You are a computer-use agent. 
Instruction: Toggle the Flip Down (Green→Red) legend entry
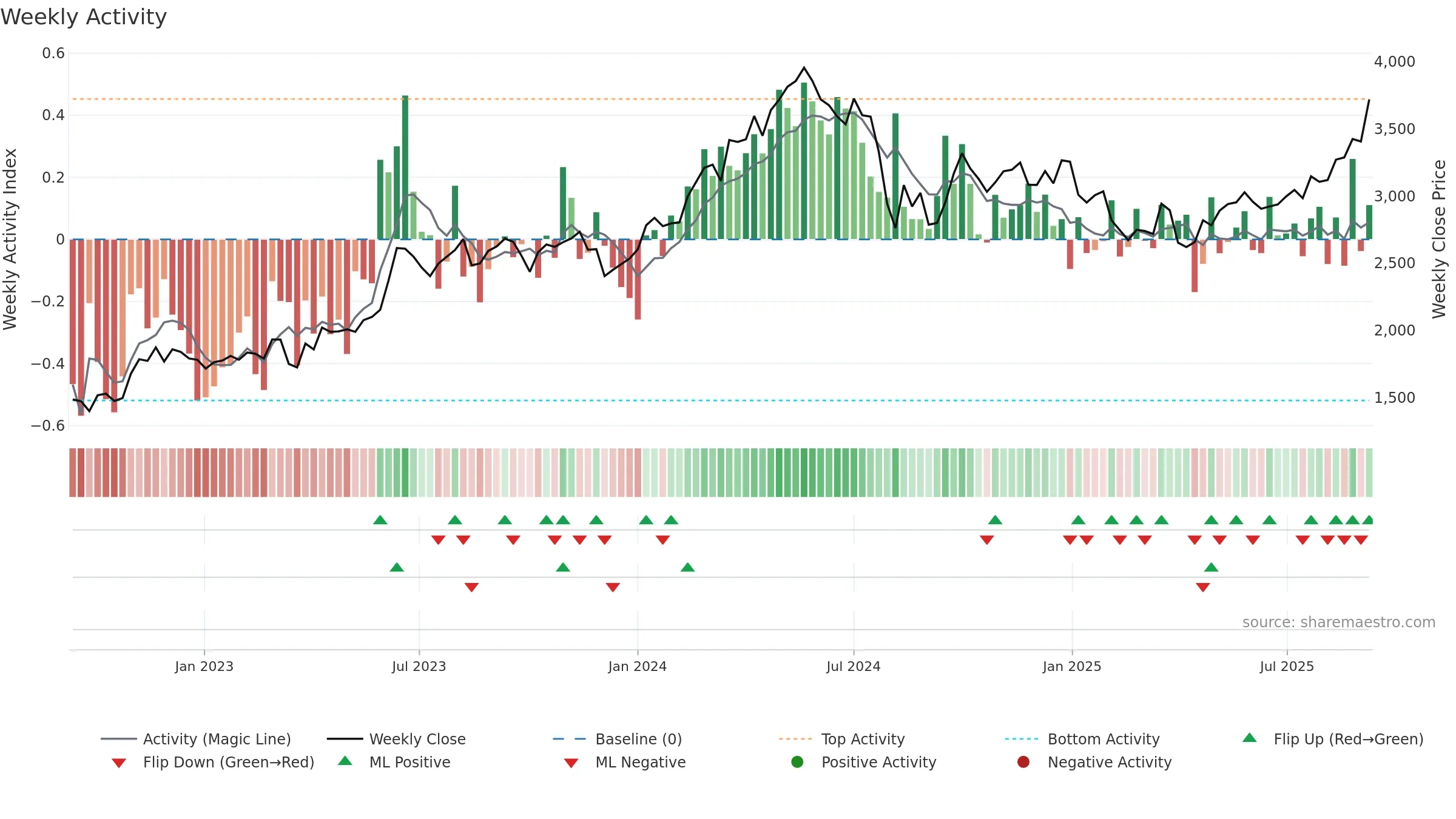212,762
